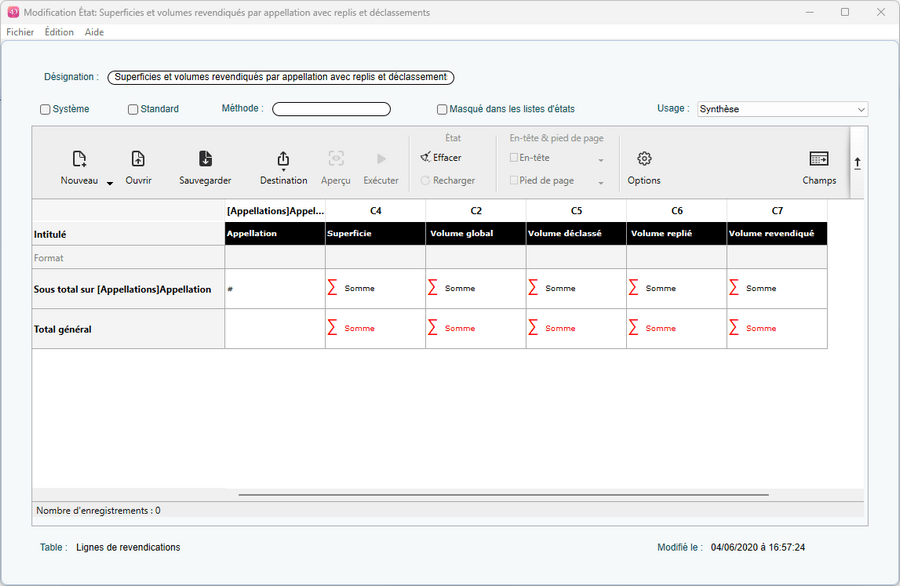
Task: Open Options gear icon
Action: (x=644, y=159)
